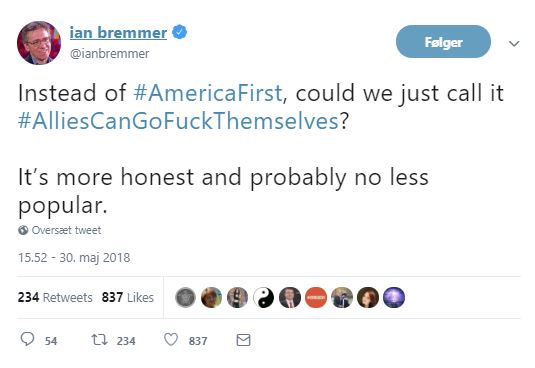
Task: Click the @ianbremmer handle
Action: coord(110,54)
